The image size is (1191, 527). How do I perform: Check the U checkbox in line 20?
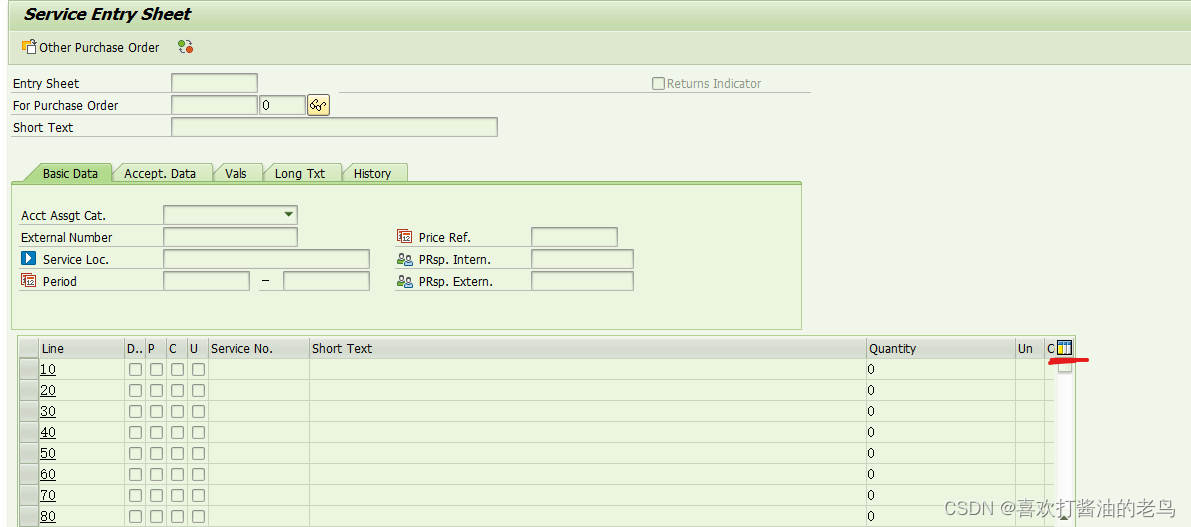[198, 390]
